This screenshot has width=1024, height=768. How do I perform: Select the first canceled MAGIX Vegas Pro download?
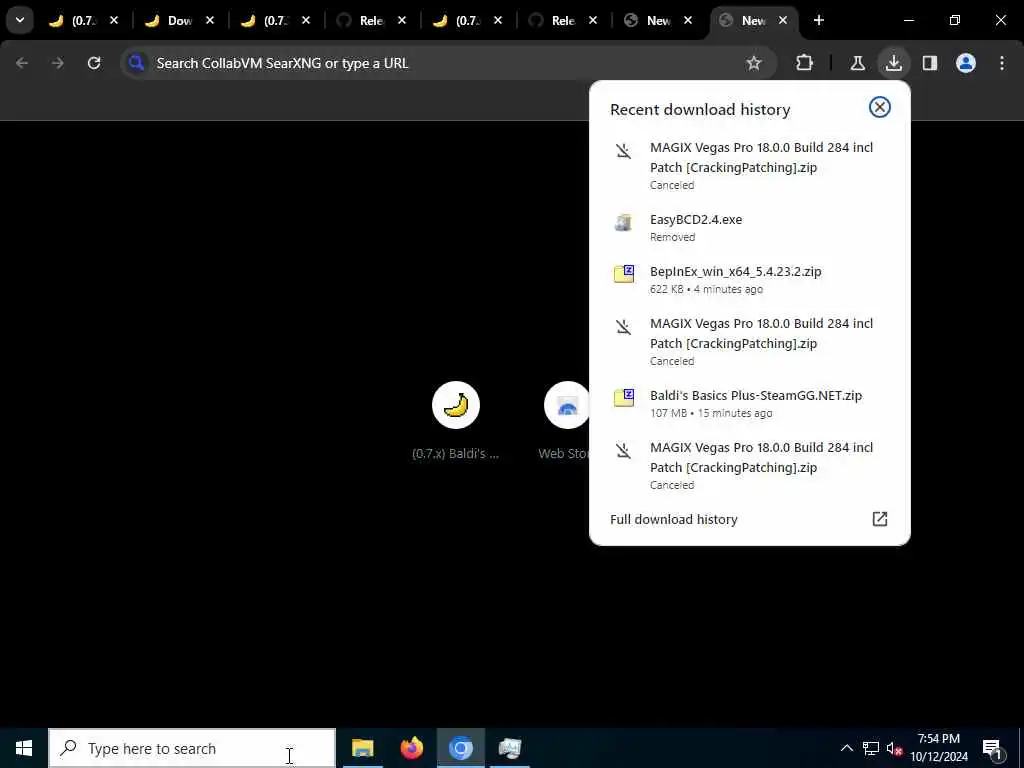750,165
